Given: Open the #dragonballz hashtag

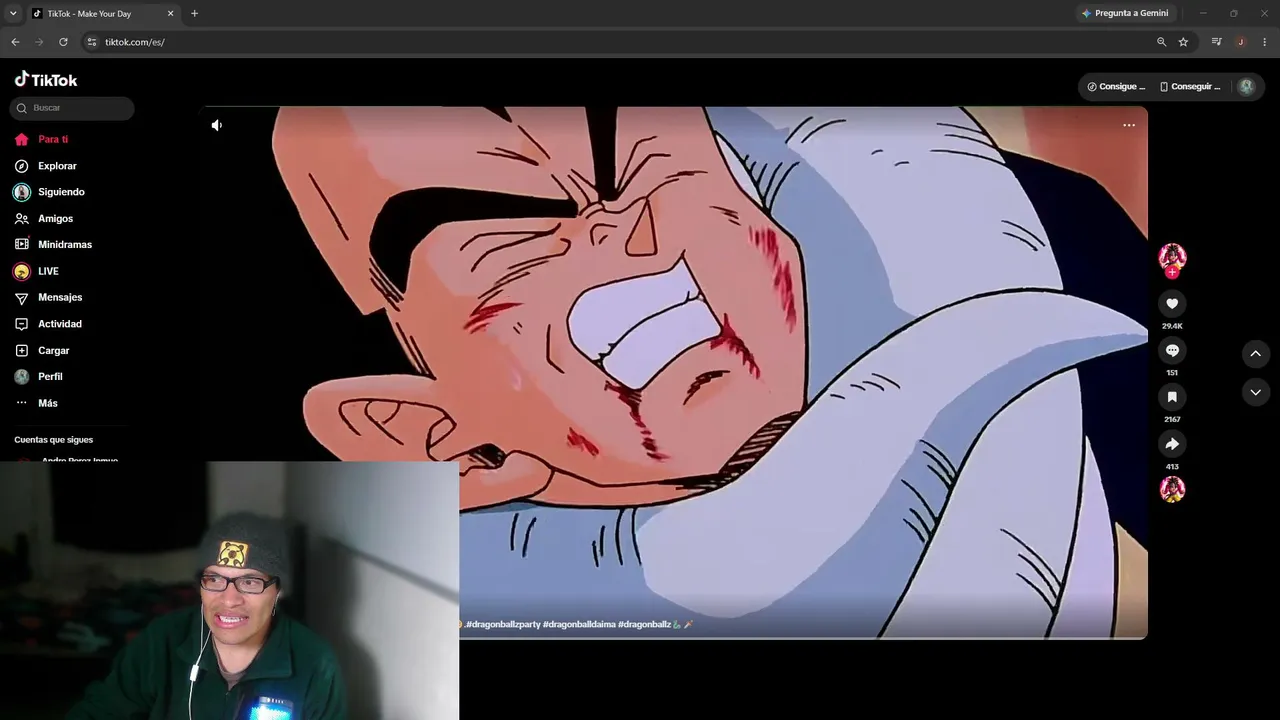Looking at the screenshot, I should 644,624.
